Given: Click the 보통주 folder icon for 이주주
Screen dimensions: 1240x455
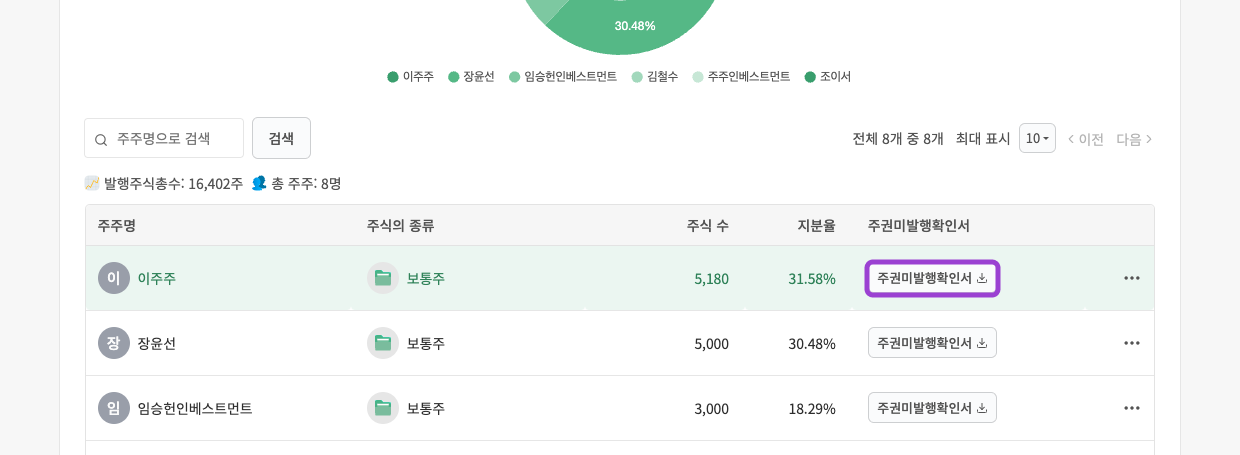Looking at the screenshot, I should [383, 278].
